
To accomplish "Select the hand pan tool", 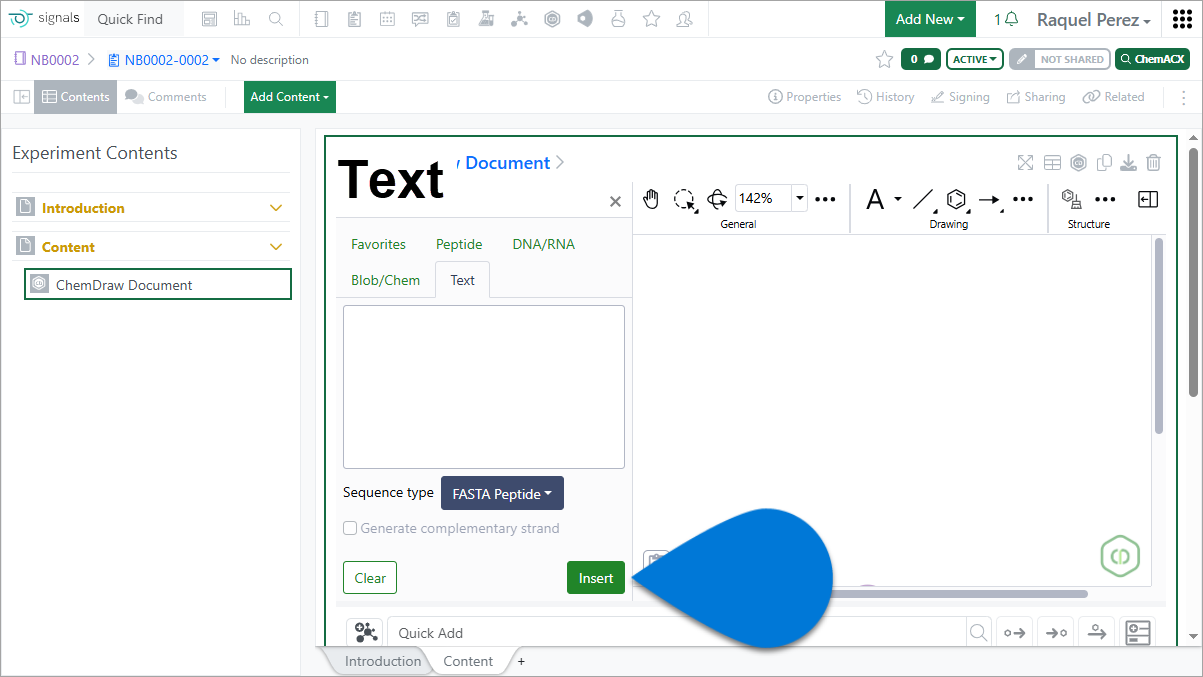I will [651, 199].
